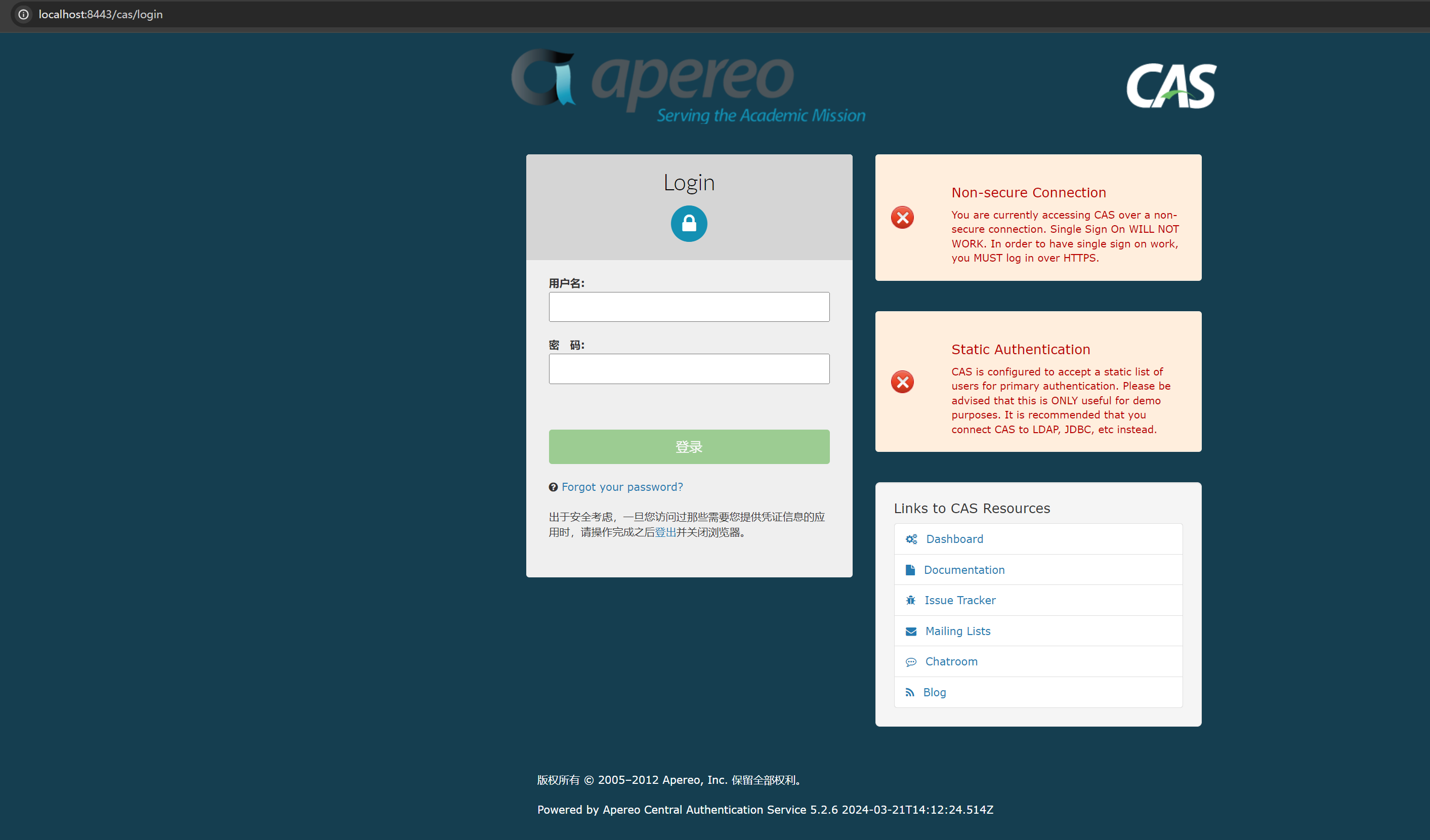Click the site info icon in address bar

[23, 14]
